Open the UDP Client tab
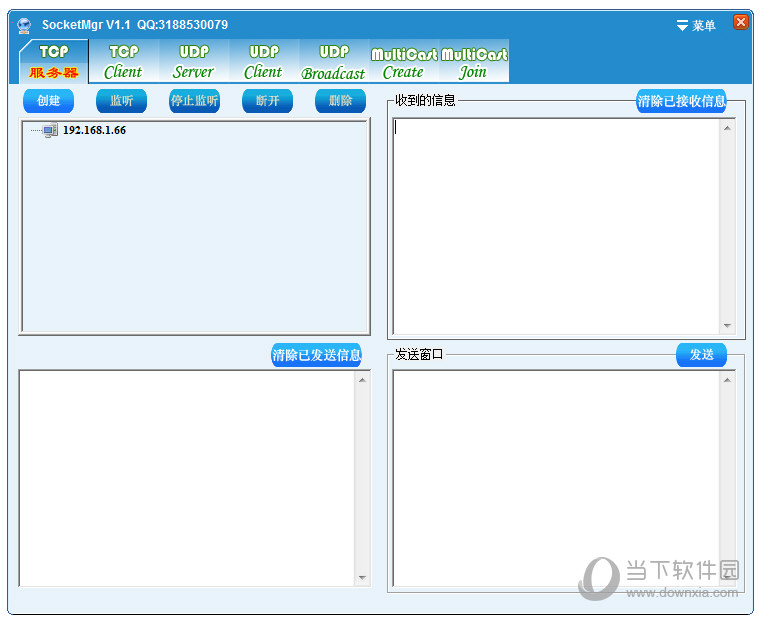 pos(264,61)
